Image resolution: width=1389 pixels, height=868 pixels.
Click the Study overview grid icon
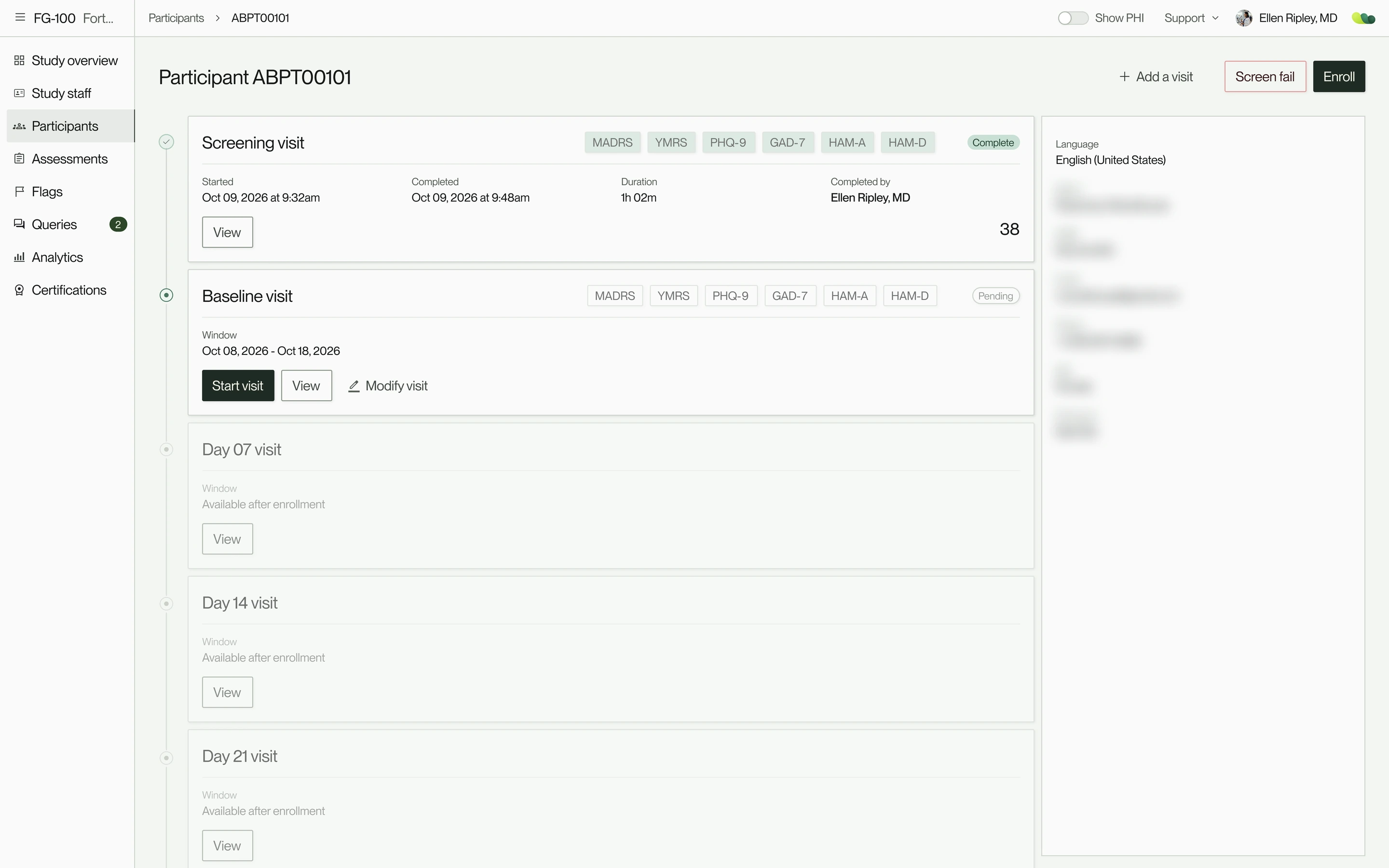point(19,60)
